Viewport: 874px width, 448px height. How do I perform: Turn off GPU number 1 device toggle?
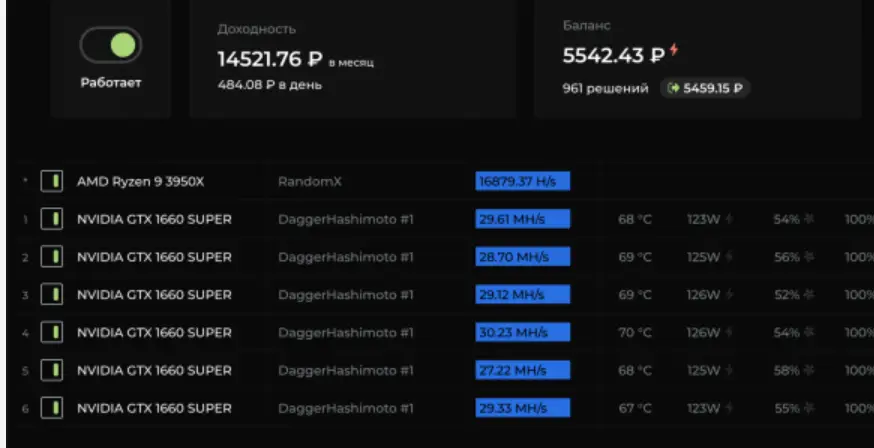[51, 219]
